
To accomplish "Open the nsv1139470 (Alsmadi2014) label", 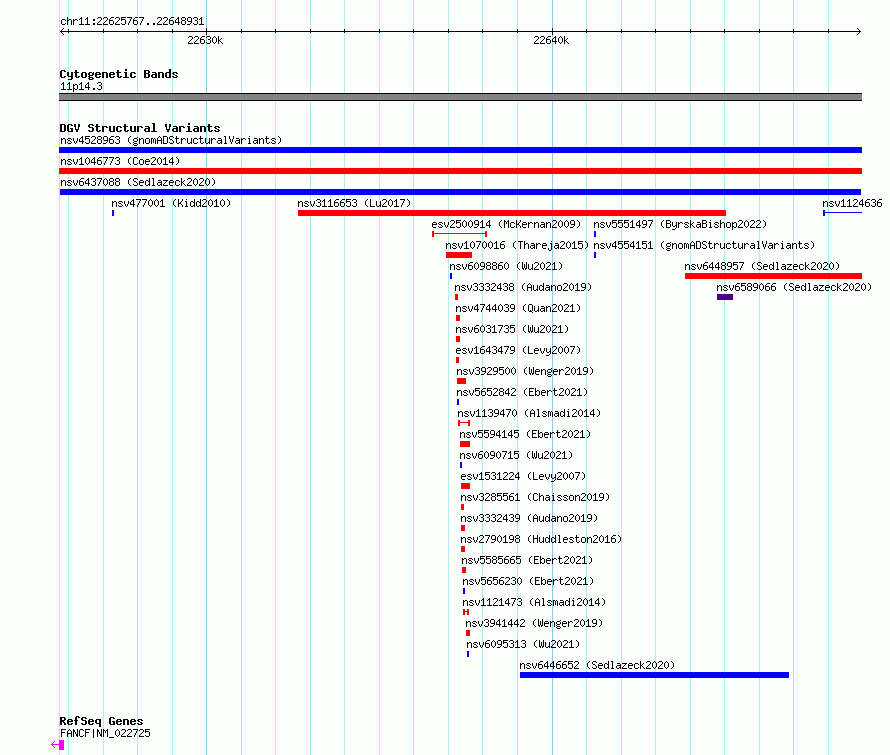I will (x=529, y=413).
